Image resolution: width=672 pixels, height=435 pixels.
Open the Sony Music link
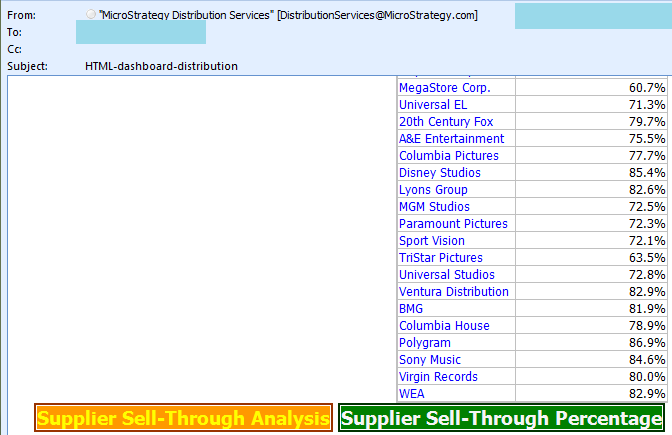[430, 360]
